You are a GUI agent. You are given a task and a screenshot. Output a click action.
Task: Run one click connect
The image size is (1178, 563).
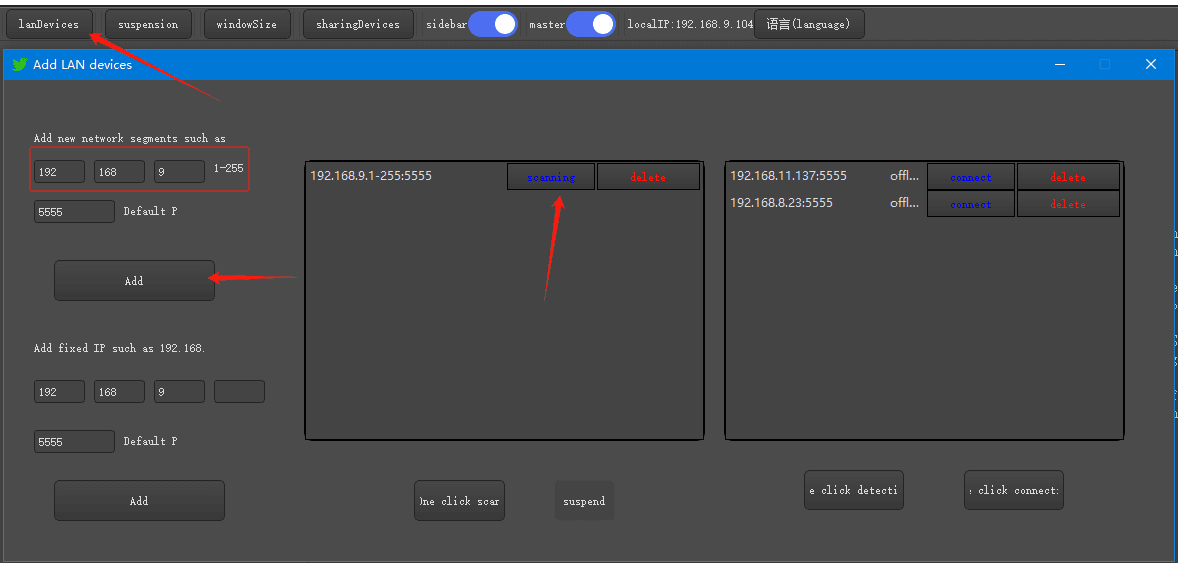(1013, 490)
